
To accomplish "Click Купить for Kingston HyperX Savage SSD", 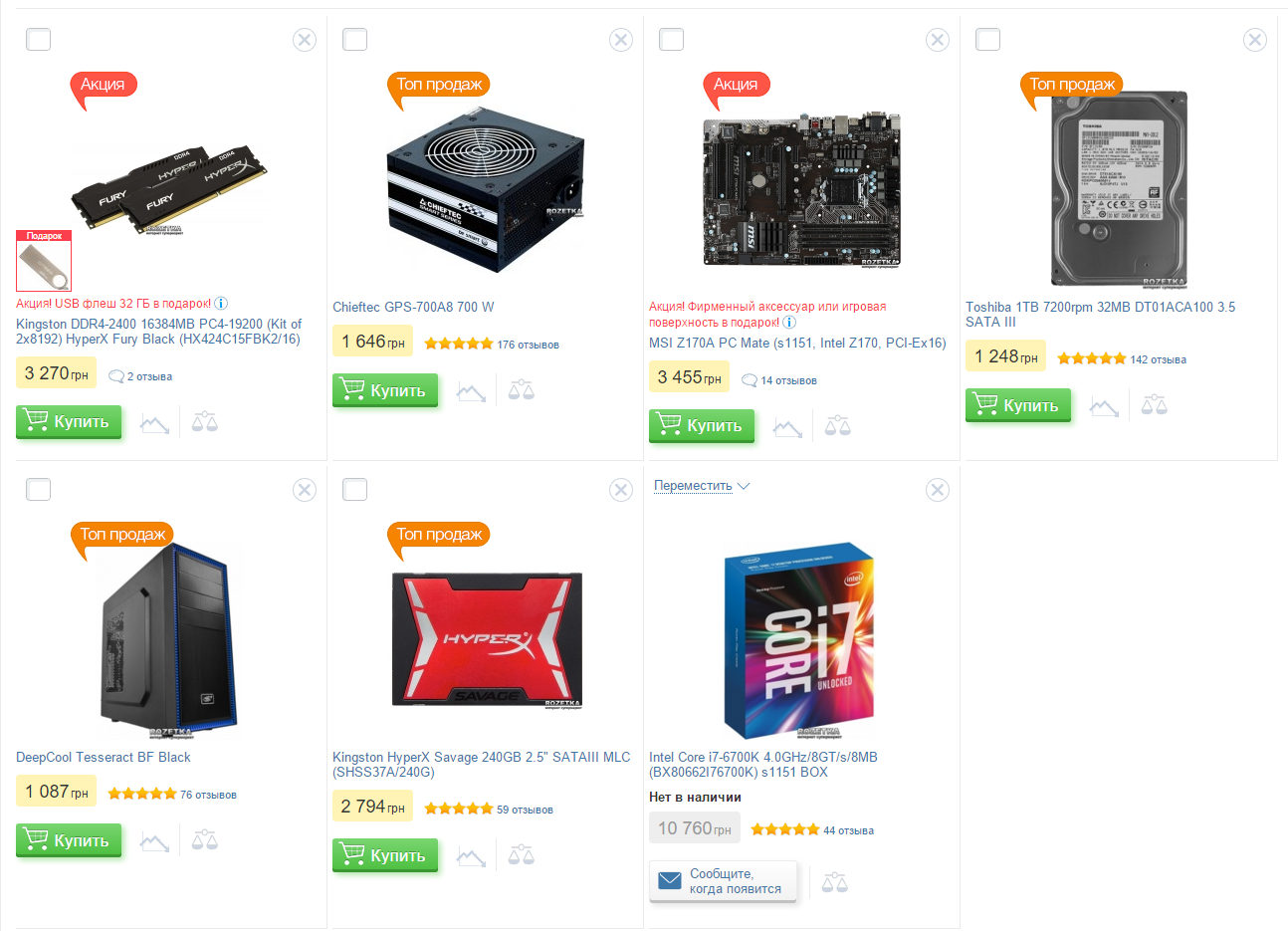I will (x=385, y=855).
